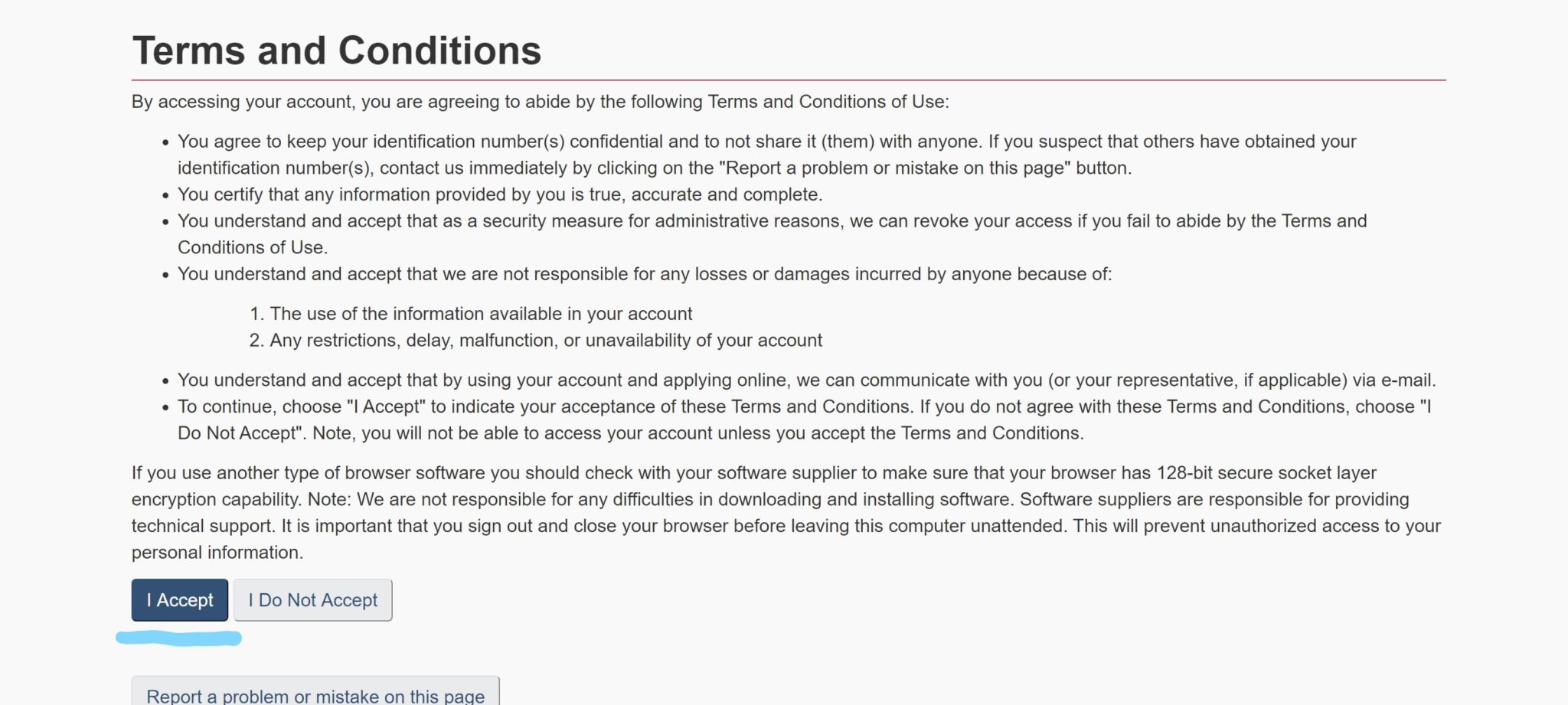This screenshot has width=1568, height=705.
Task: Click bullet about revoking access as security measure
Action: pyautogui.click(x=772, y=234)
